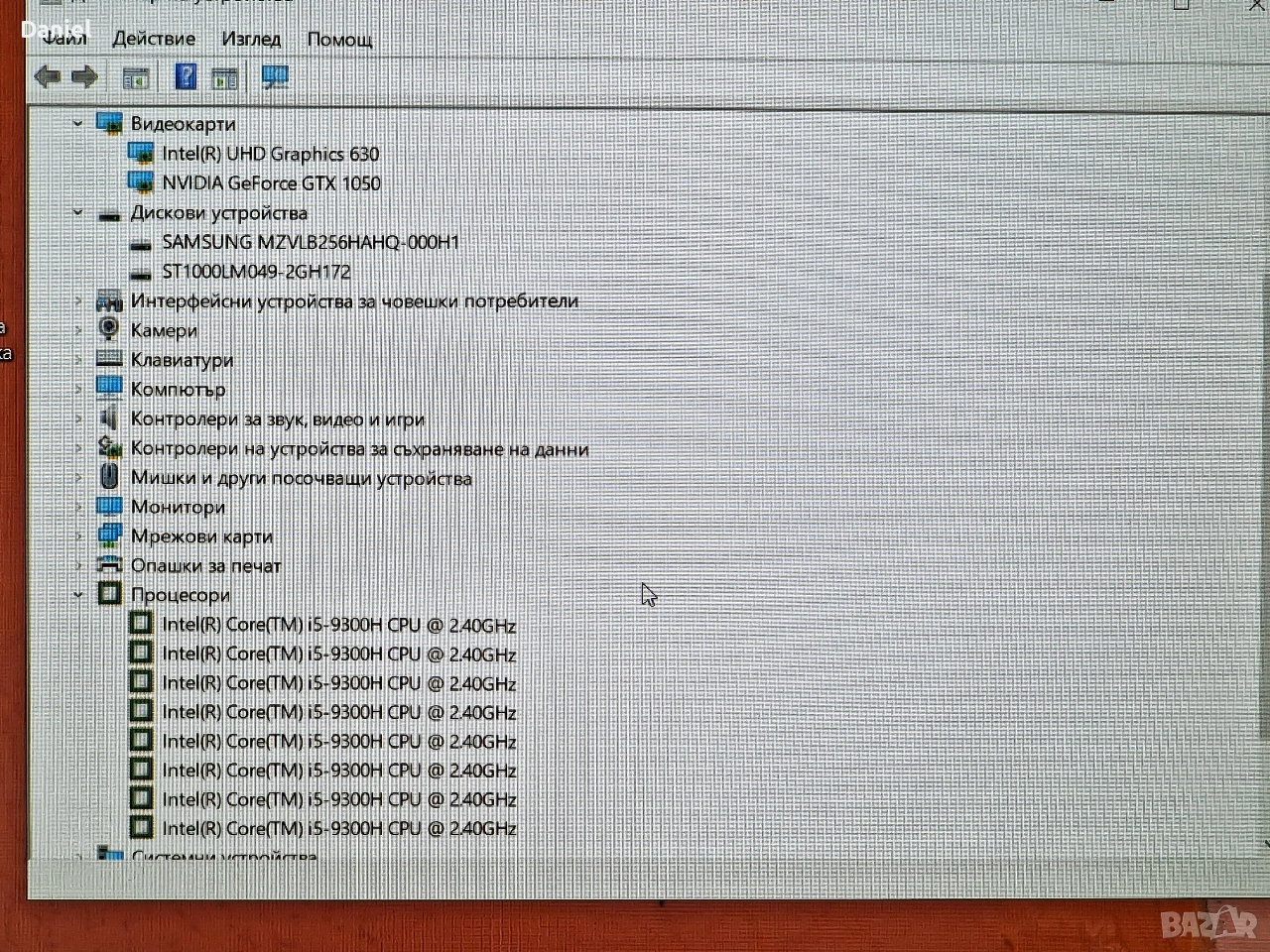
Task: Collapse the Процесори category
Action: point(77,595)
